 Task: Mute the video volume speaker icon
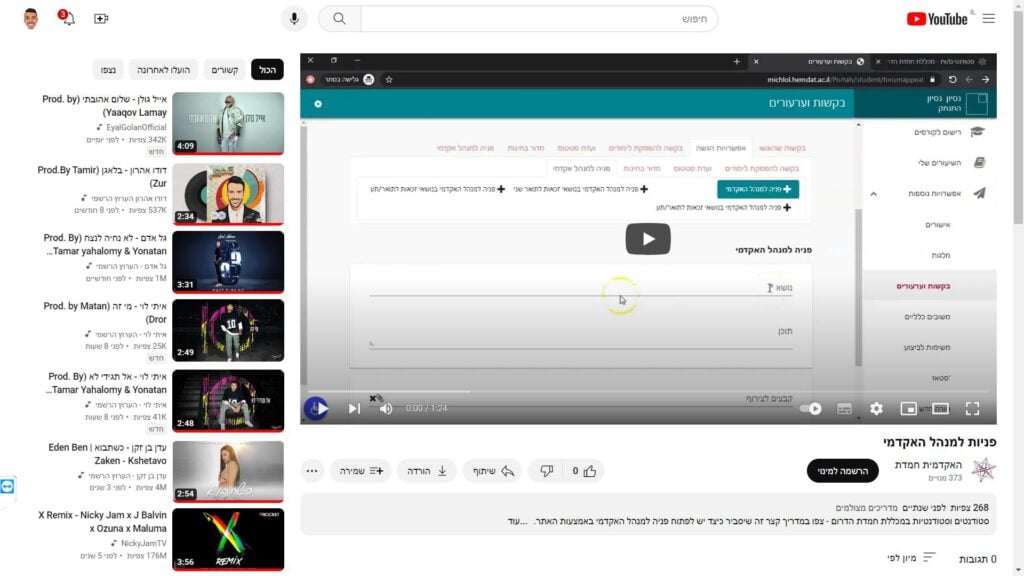pos(386,408)
